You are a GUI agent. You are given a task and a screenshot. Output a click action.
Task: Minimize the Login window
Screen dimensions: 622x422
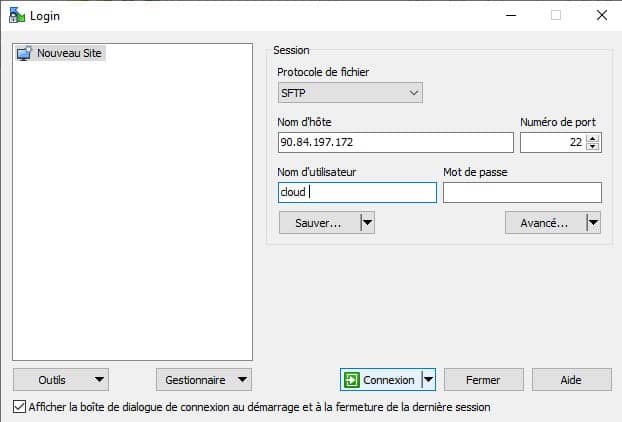511,15
